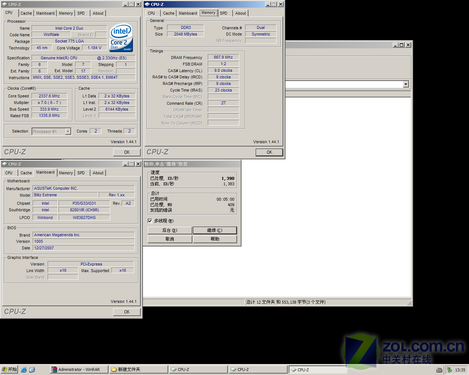The width and height of the screenshot is (469, 375).
Task: Select Mainboard tab in the memory CPU-Z window
Action: (x=188, y=13)
